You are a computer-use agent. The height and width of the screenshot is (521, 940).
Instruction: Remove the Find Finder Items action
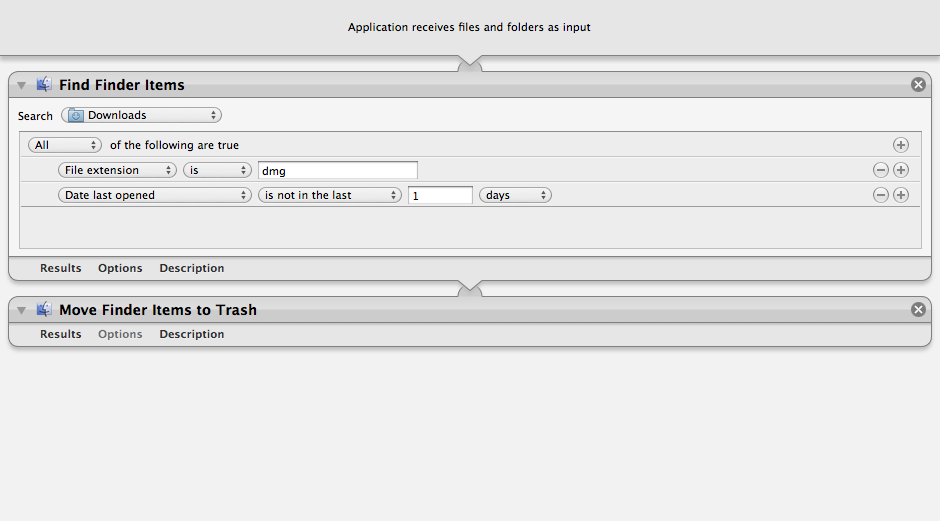click(x=918, y=85)
